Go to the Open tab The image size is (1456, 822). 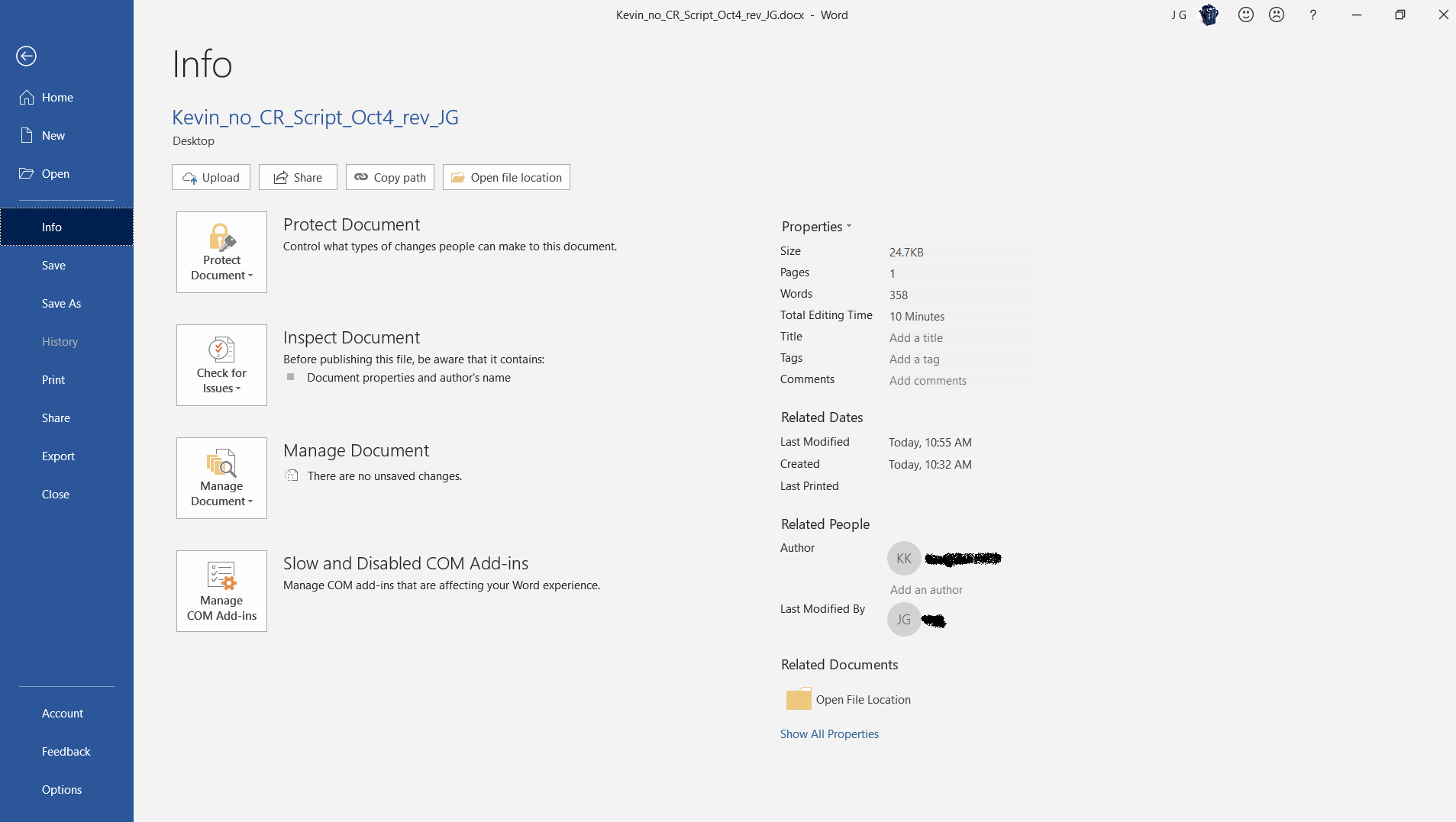66,174
